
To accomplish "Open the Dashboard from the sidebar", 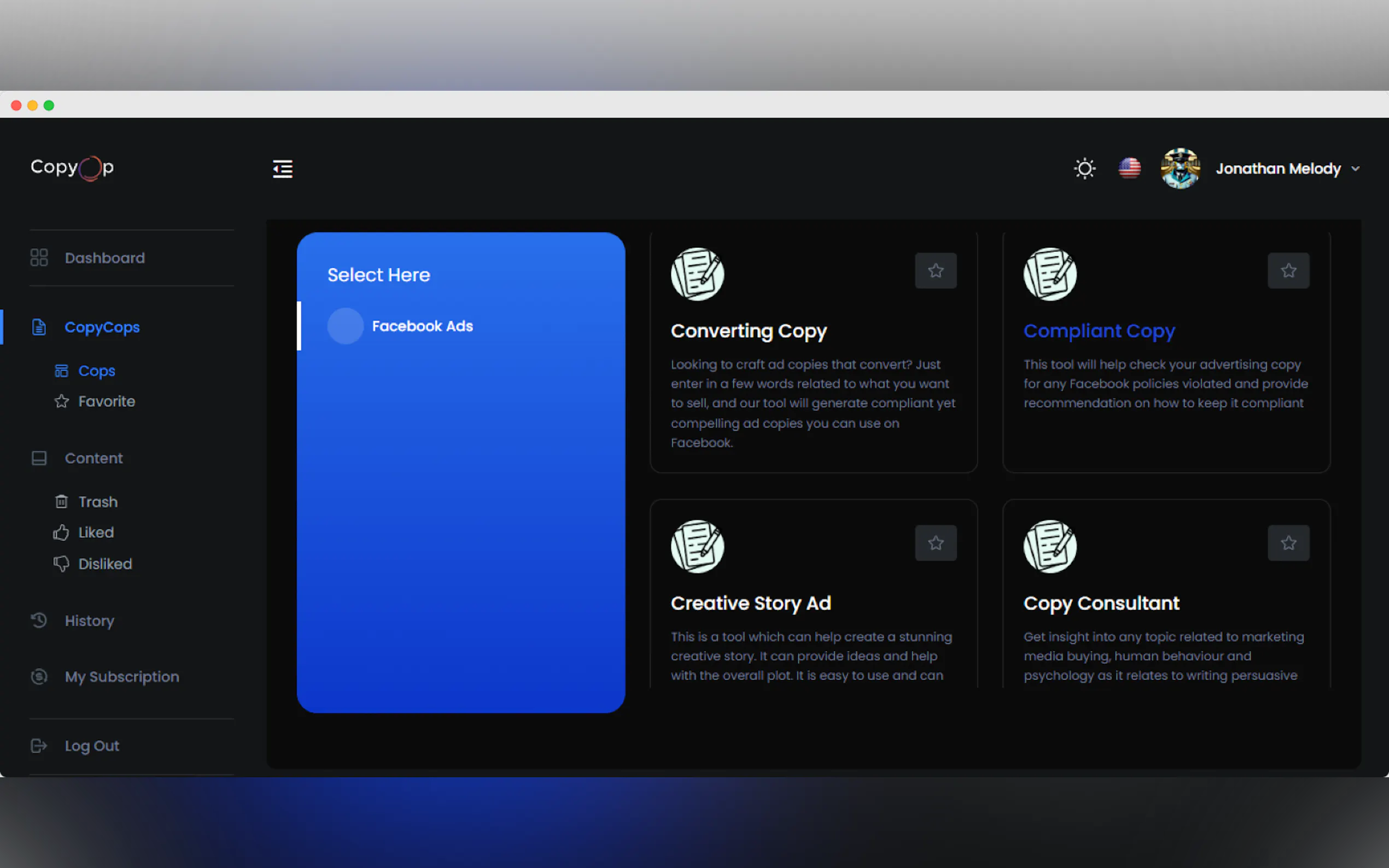I will tap(104, 257).
